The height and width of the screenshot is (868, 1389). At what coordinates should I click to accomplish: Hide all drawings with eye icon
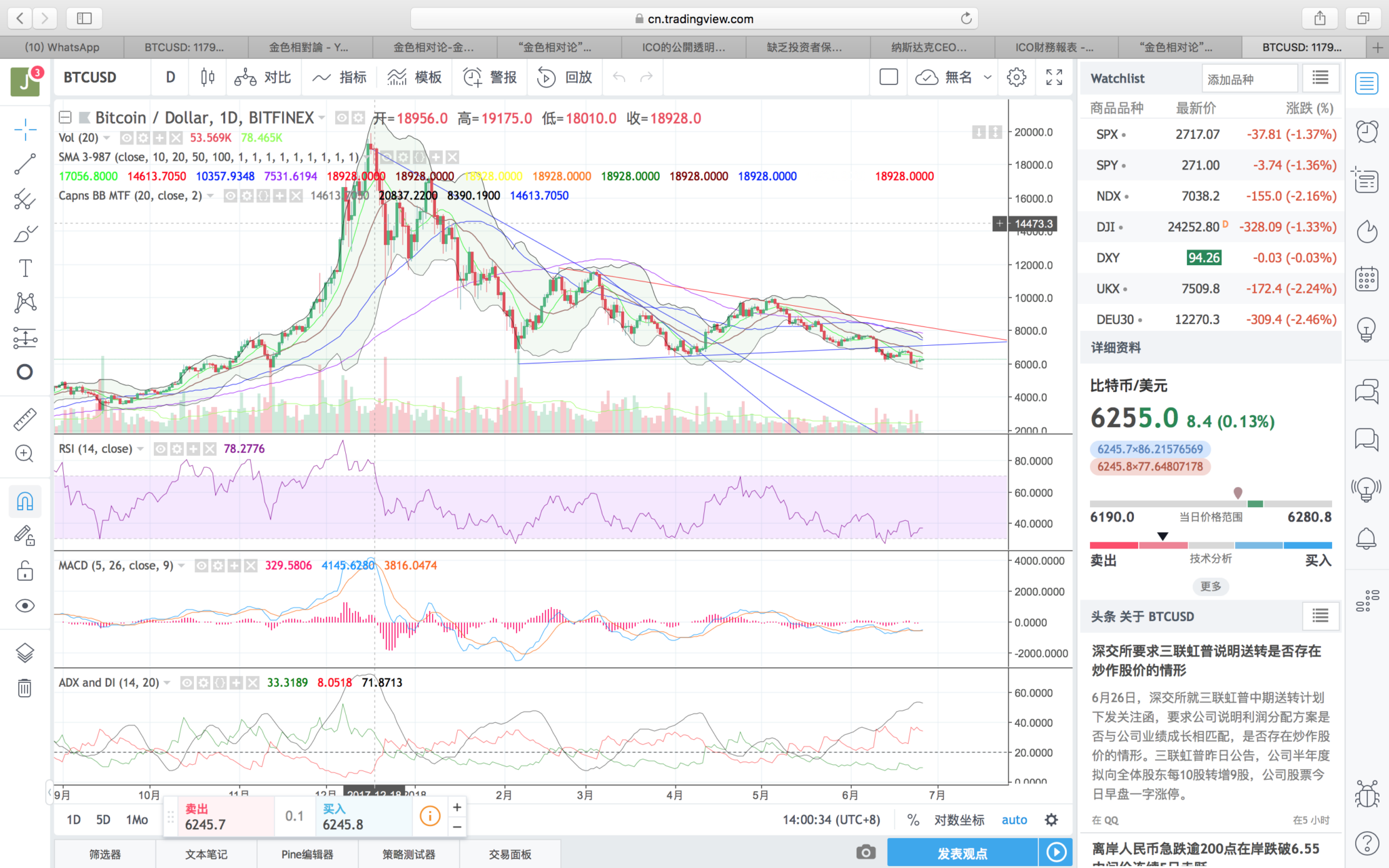tap(25, 606)
